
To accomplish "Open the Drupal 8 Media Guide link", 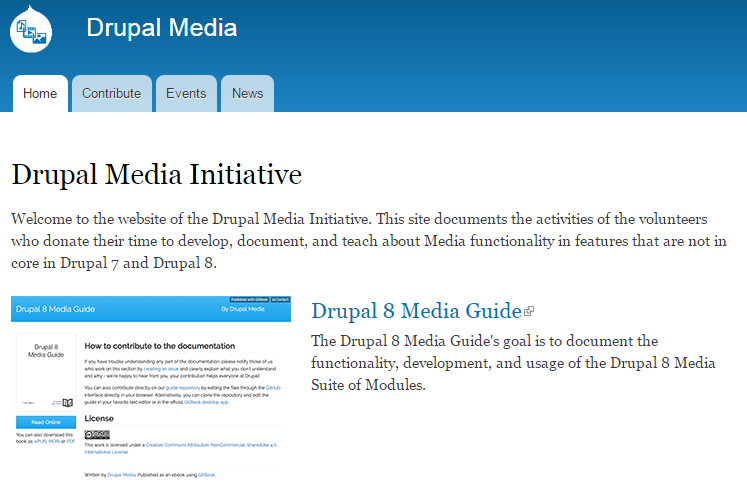I will (416, 311).
